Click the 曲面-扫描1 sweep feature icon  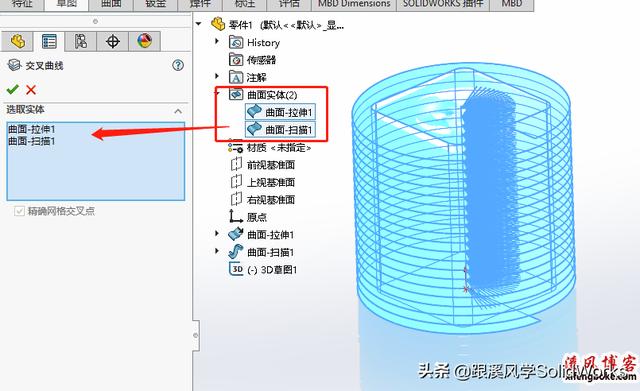tap(236, 252)
